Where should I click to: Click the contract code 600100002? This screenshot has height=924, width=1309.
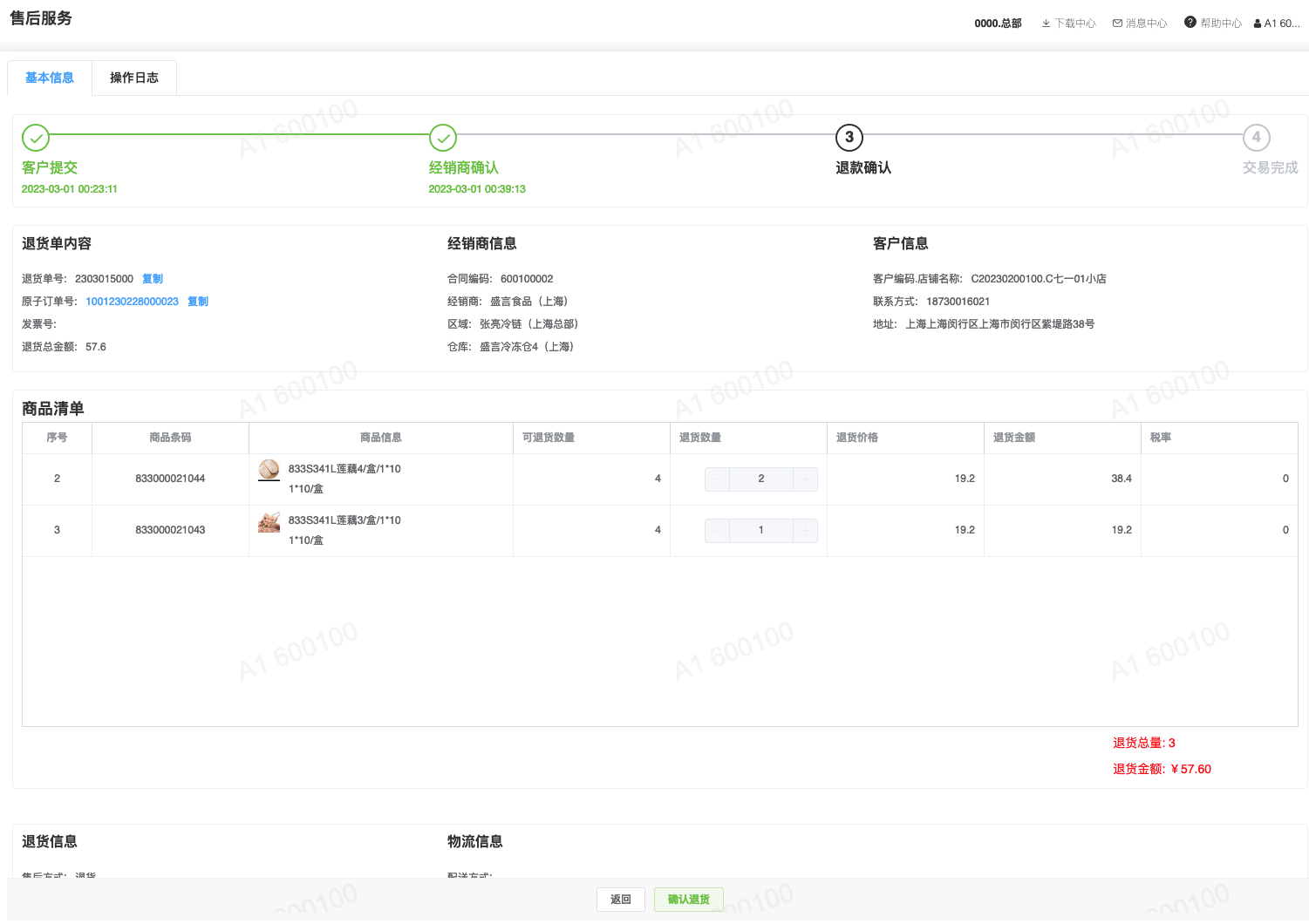pos(527,279)
